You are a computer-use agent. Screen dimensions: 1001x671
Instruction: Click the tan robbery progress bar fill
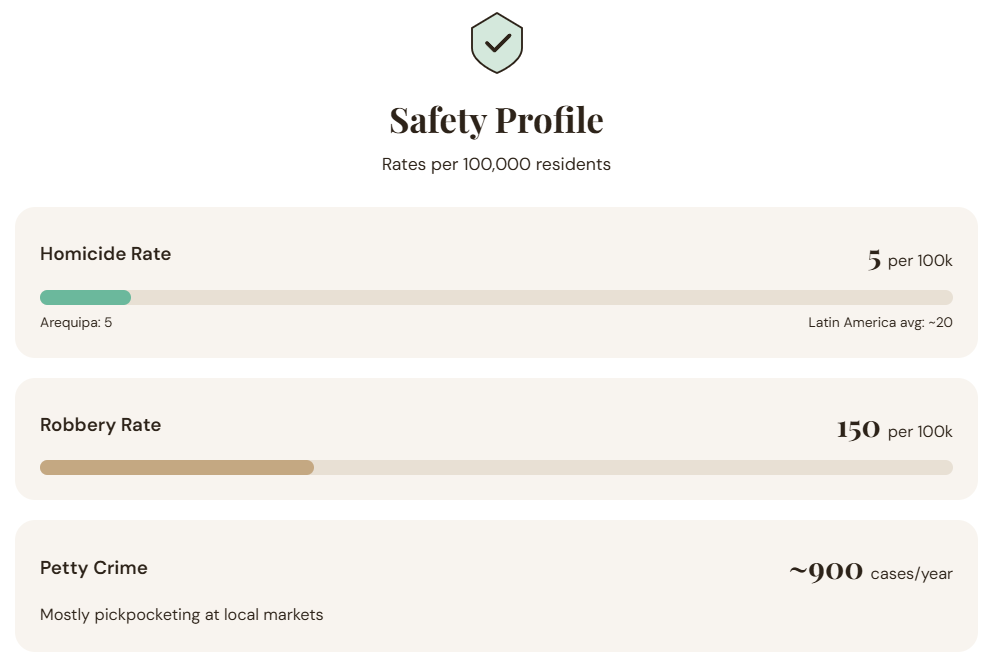coord(176,468)
